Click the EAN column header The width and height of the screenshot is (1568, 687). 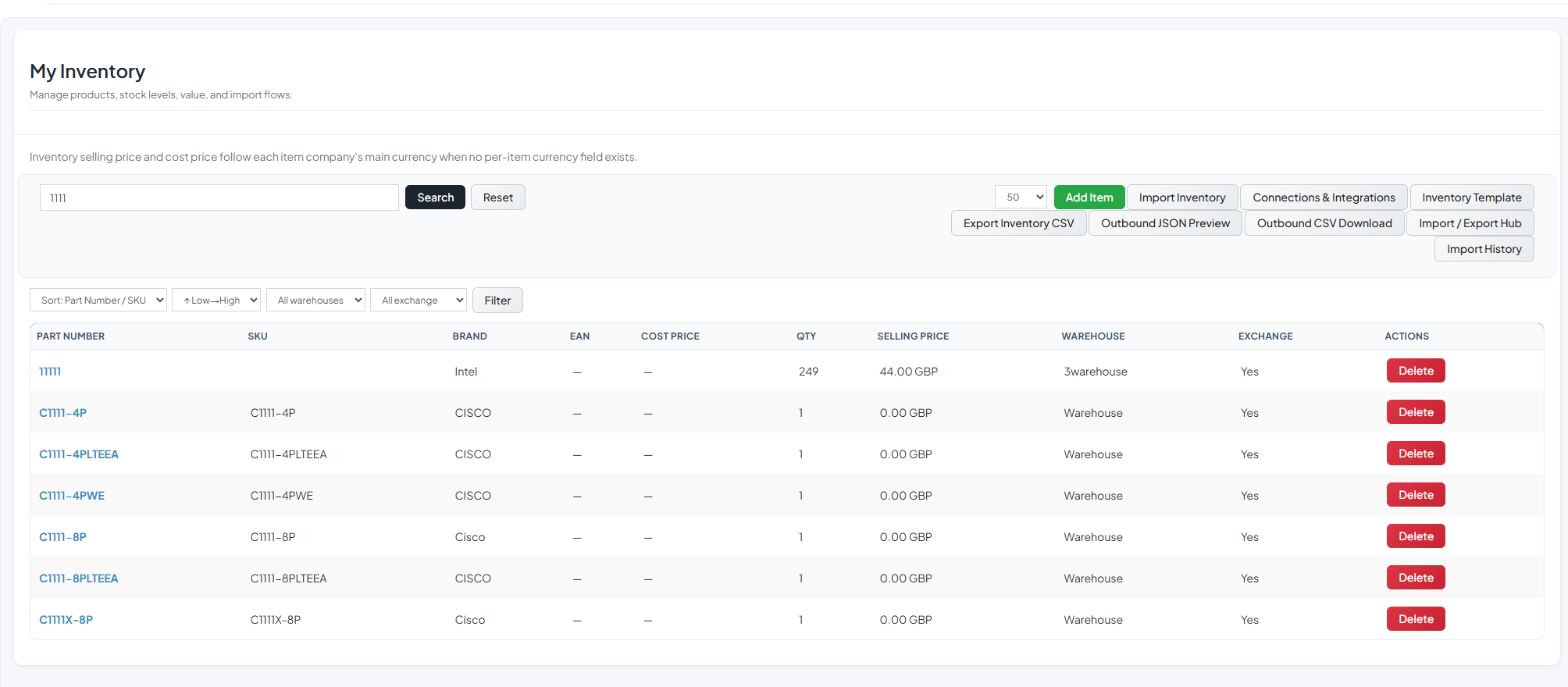579,336
